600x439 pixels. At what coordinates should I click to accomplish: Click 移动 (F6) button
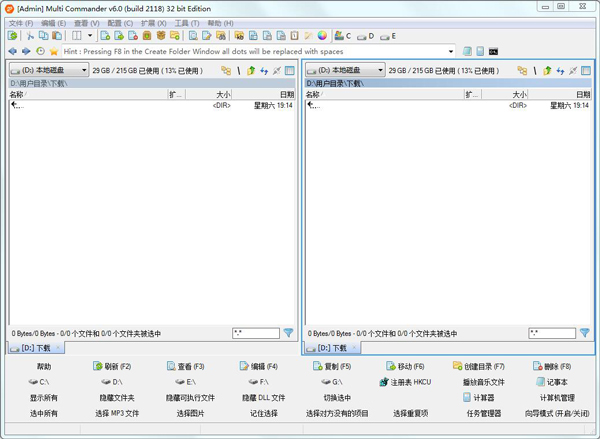tap(405, 366)
